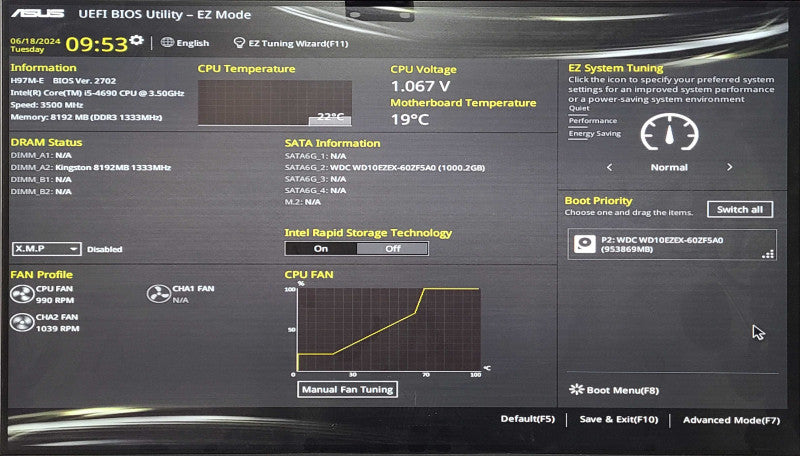Click the Intel Core i5-4690 CPU line
Viewport: 800px width, 456px height.
97,93
